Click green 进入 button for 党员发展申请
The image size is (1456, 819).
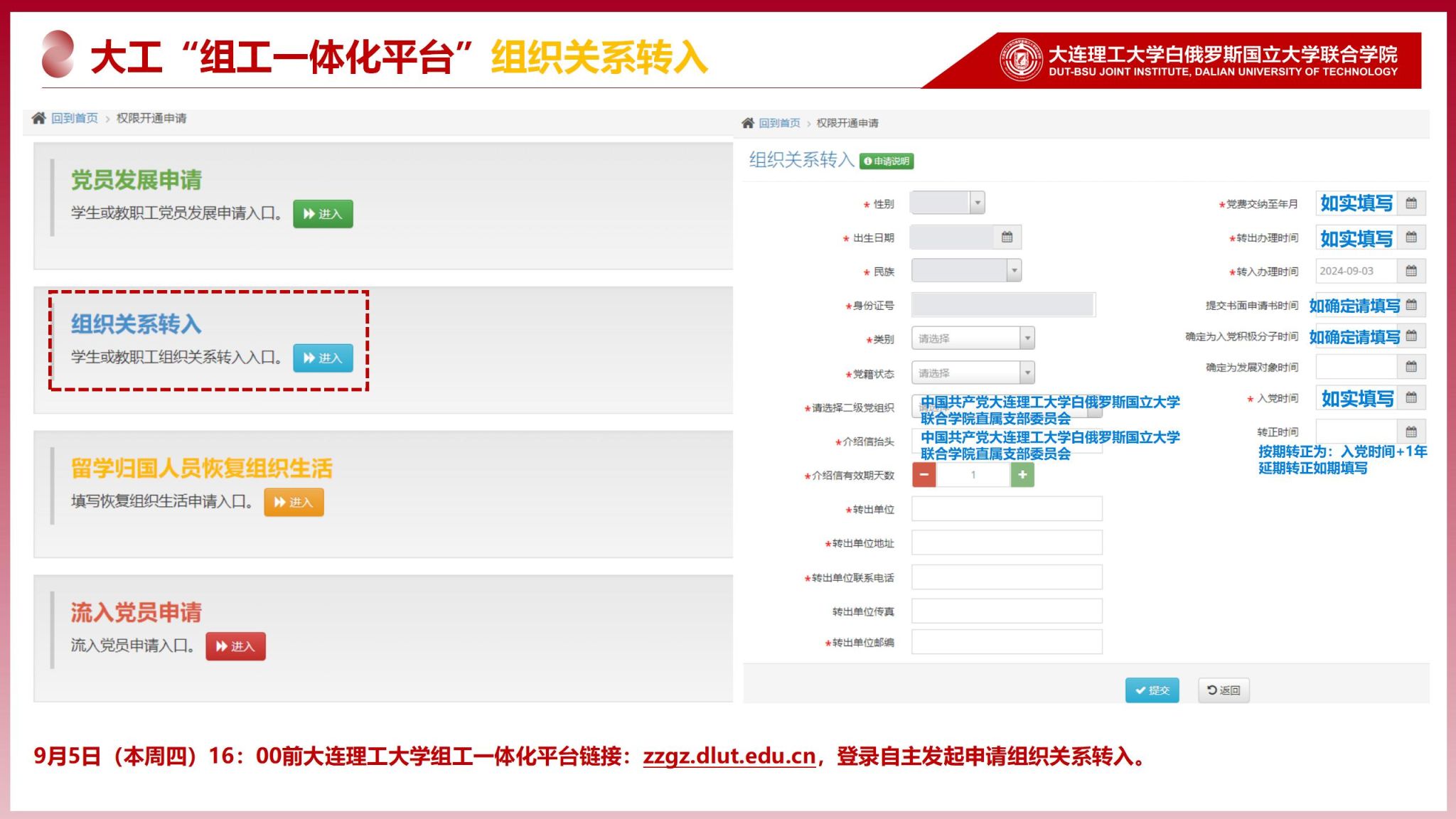pyautogui.click(x=323, y=214)
